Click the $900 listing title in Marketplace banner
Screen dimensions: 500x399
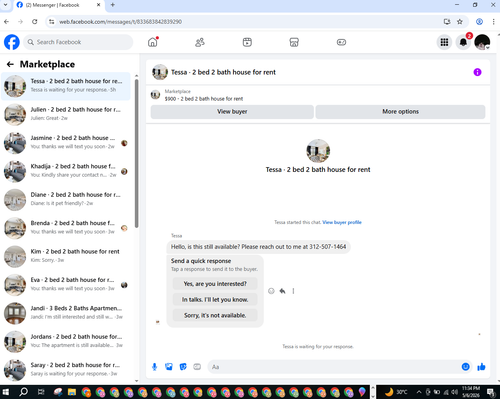coord(204,99)
